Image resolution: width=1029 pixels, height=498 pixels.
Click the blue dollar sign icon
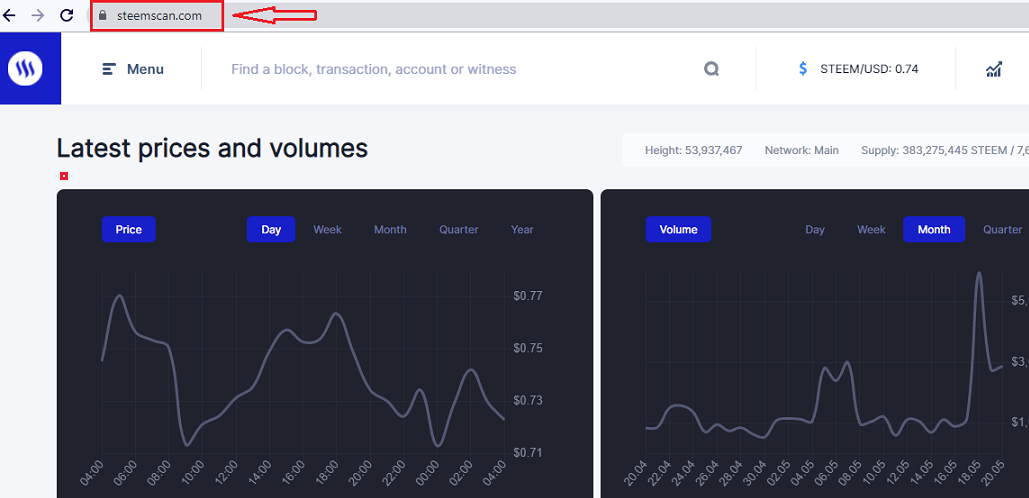(803, 69)
